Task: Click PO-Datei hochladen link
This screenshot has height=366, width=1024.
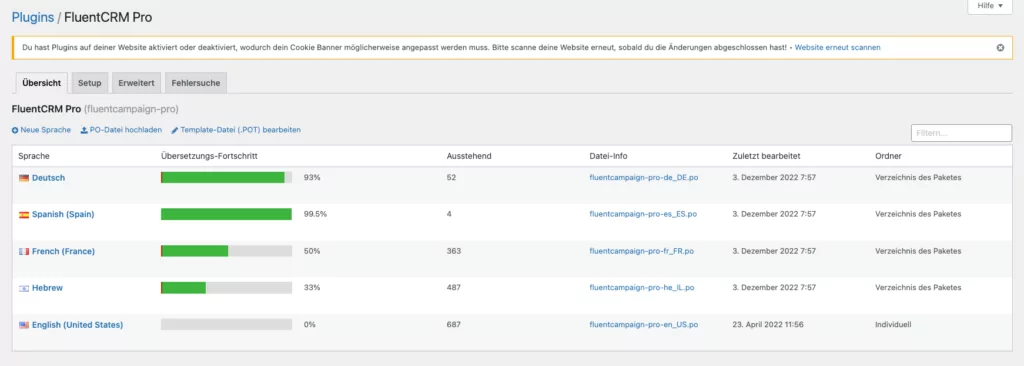Action: [121, 130]
